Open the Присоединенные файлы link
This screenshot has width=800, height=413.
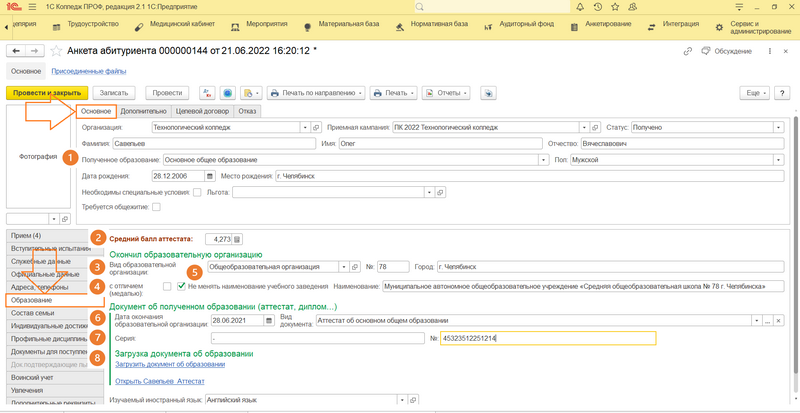(89, 71)
